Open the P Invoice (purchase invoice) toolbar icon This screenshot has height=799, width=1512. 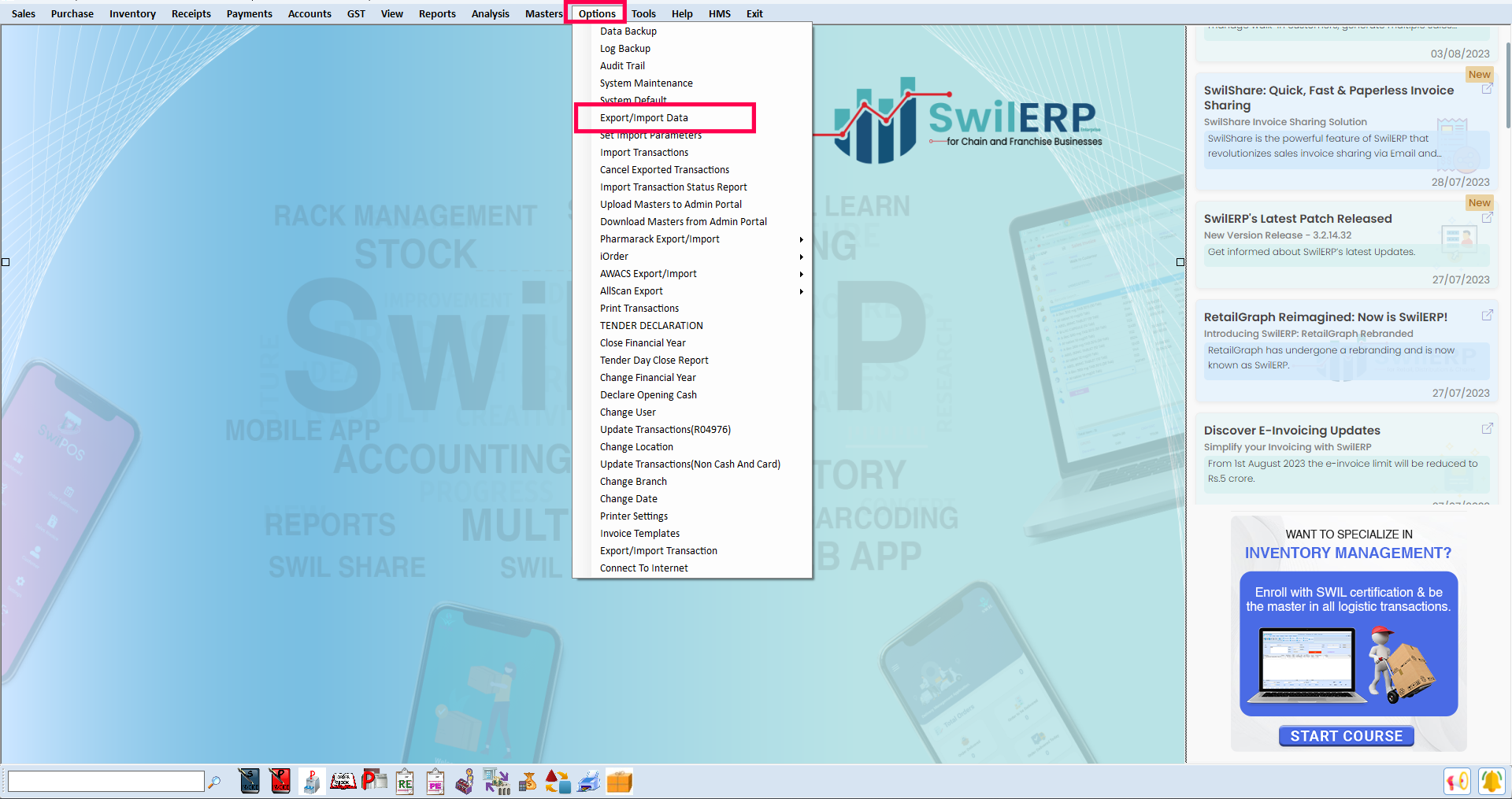coord(280,781)
